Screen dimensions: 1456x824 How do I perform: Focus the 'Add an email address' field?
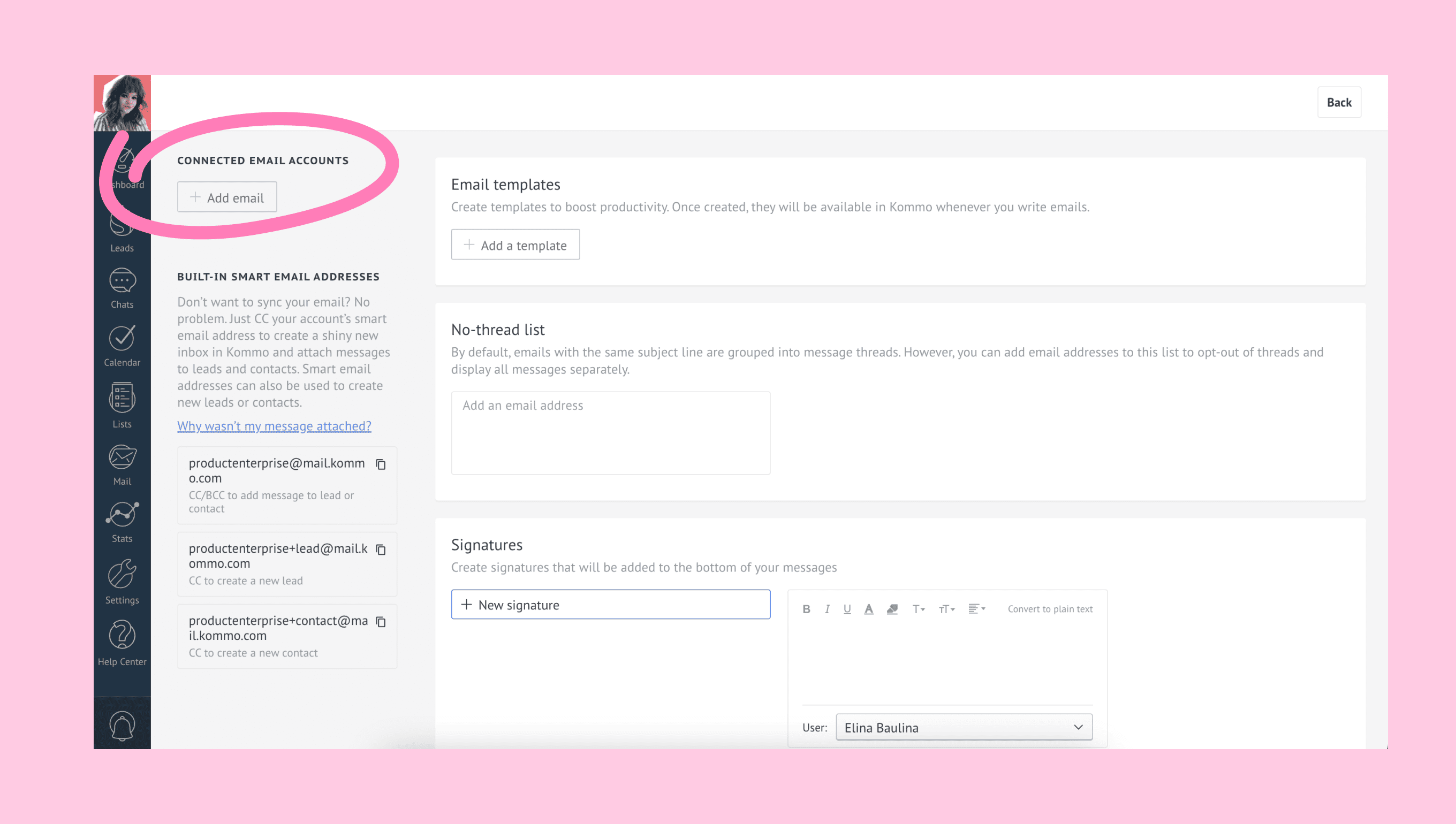610,433
